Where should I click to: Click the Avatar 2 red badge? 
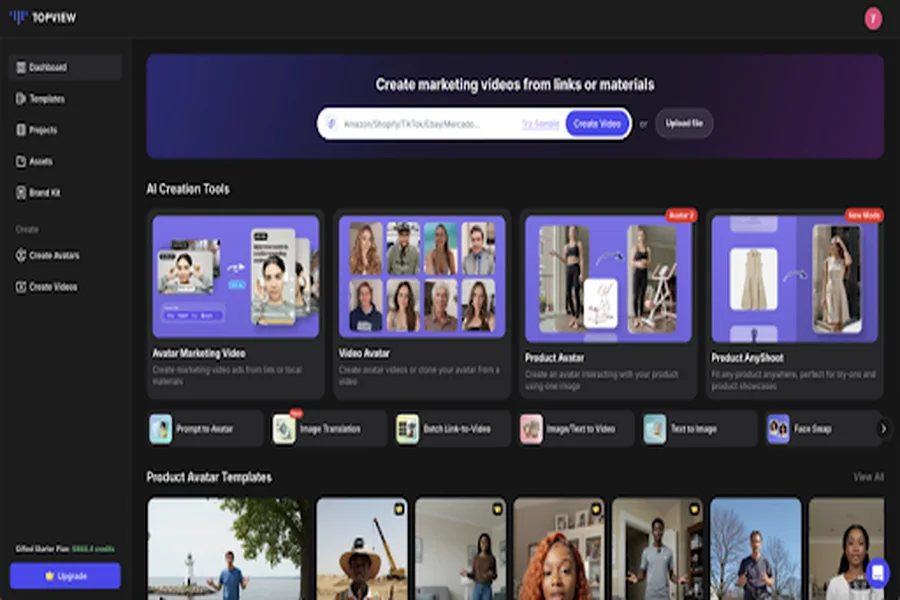[681, 215]
